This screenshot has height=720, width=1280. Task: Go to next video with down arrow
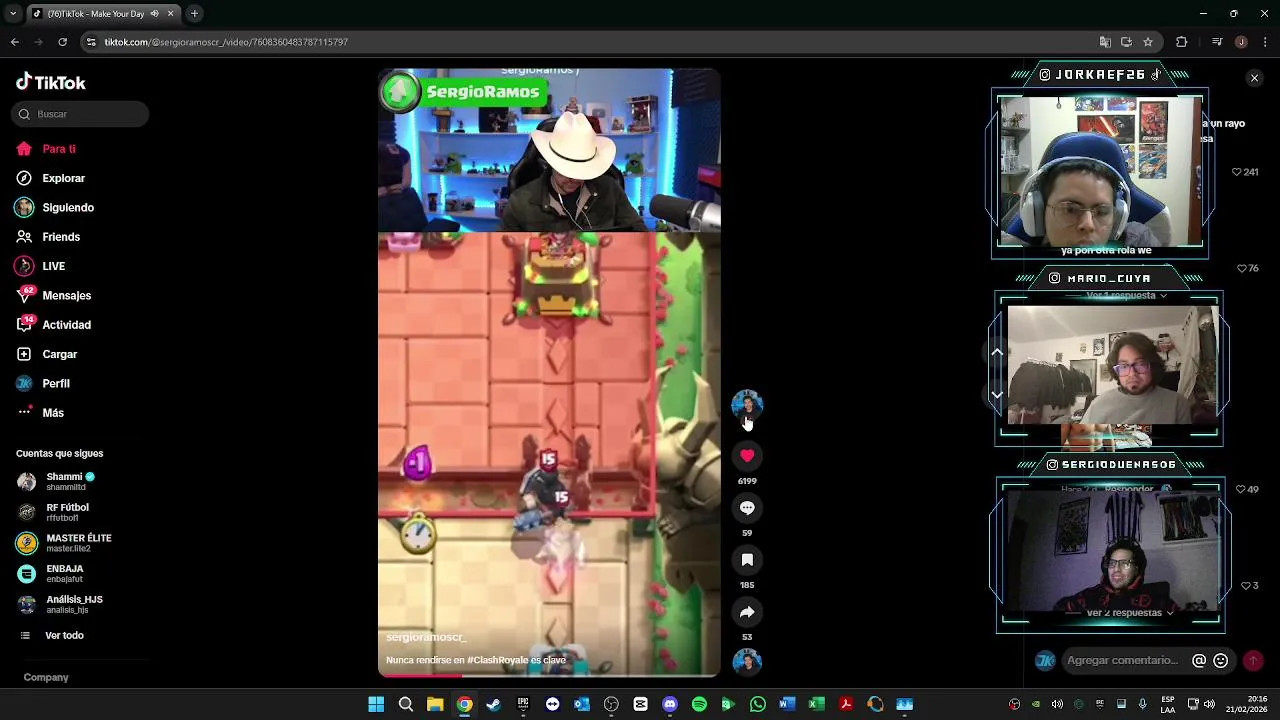(x=997, y=395)
